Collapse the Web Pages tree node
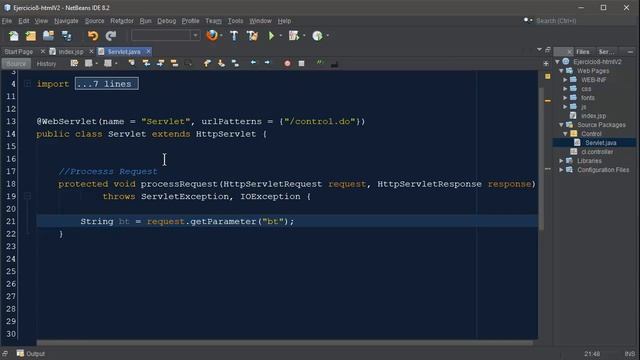 (x=562, y=71)
